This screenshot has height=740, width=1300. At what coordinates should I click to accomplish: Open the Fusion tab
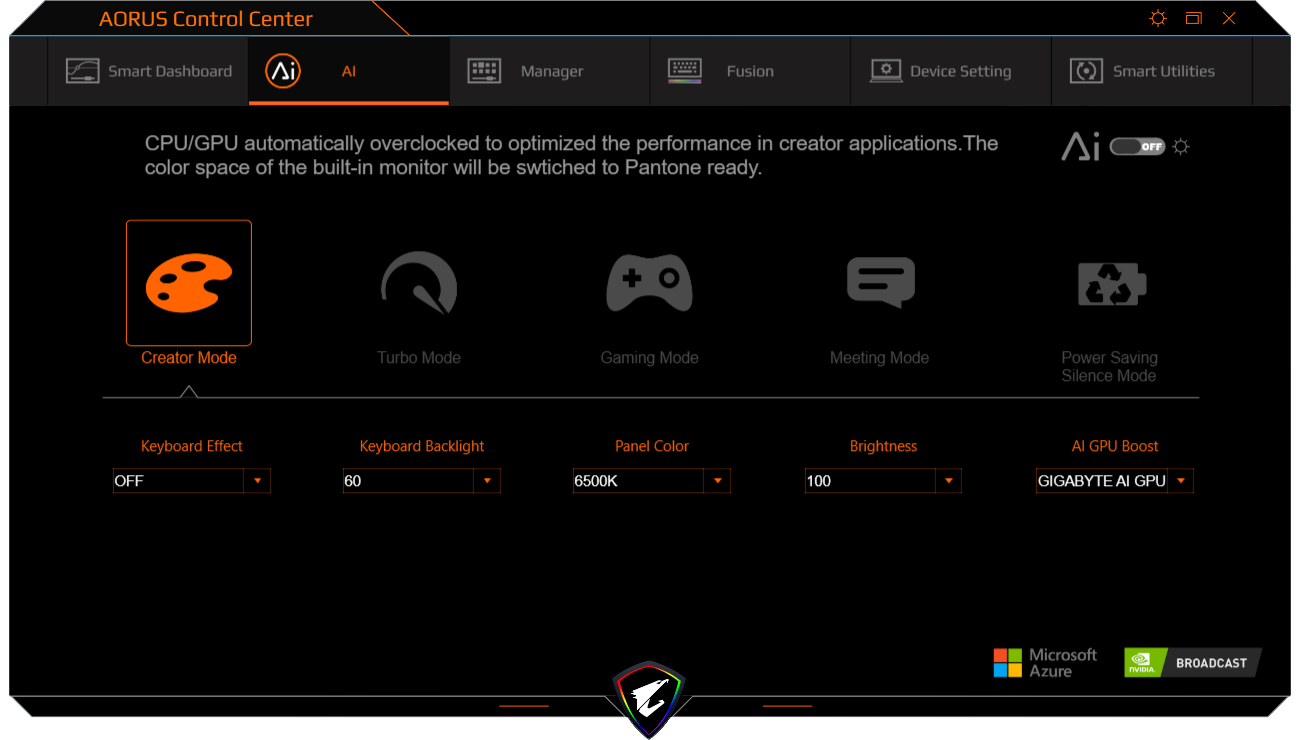point(750,71)
